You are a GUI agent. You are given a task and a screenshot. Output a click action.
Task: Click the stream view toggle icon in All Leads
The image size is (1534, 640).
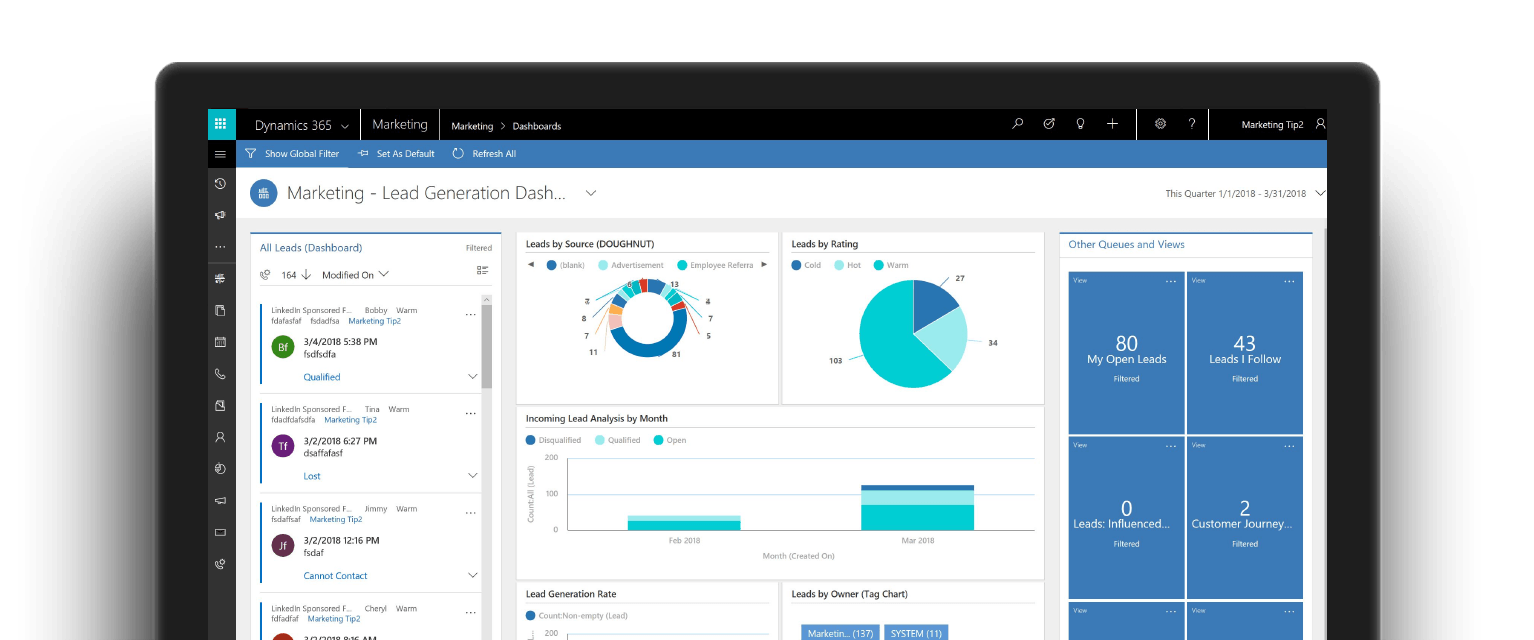pyautogui.click(x=482, y=270)
